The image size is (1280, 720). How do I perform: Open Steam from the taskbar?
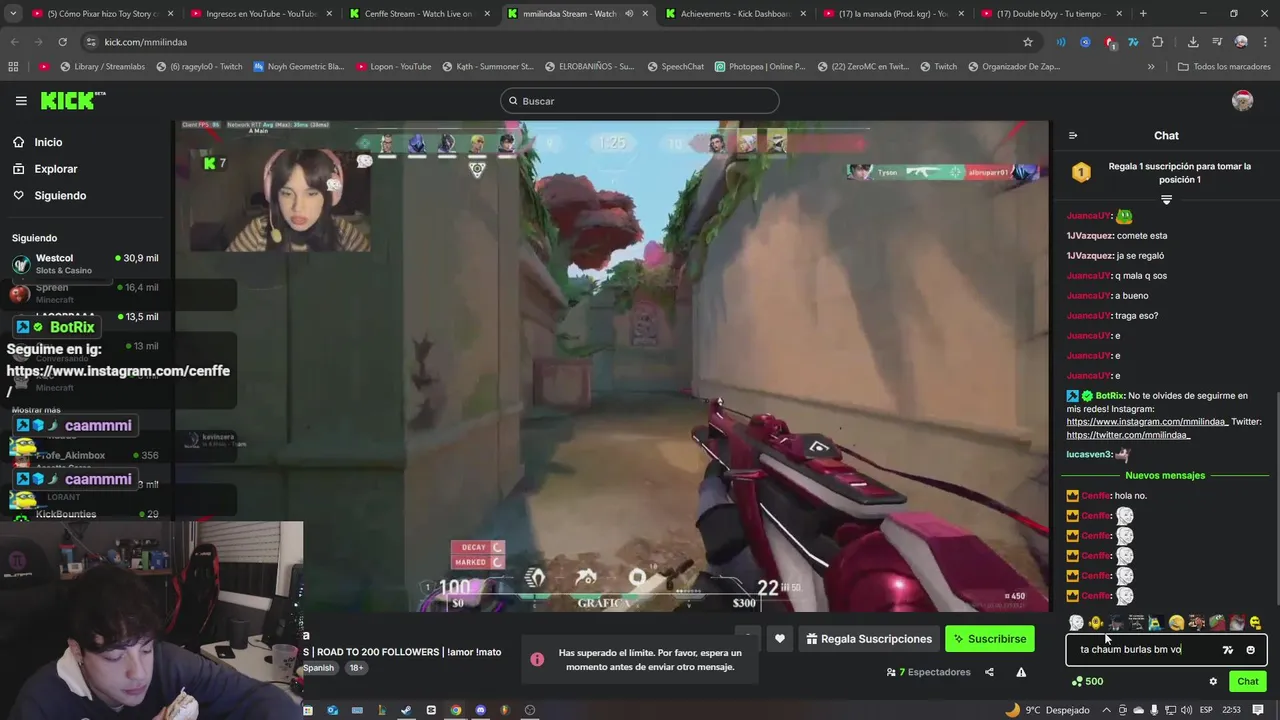[x=406, y=710]
